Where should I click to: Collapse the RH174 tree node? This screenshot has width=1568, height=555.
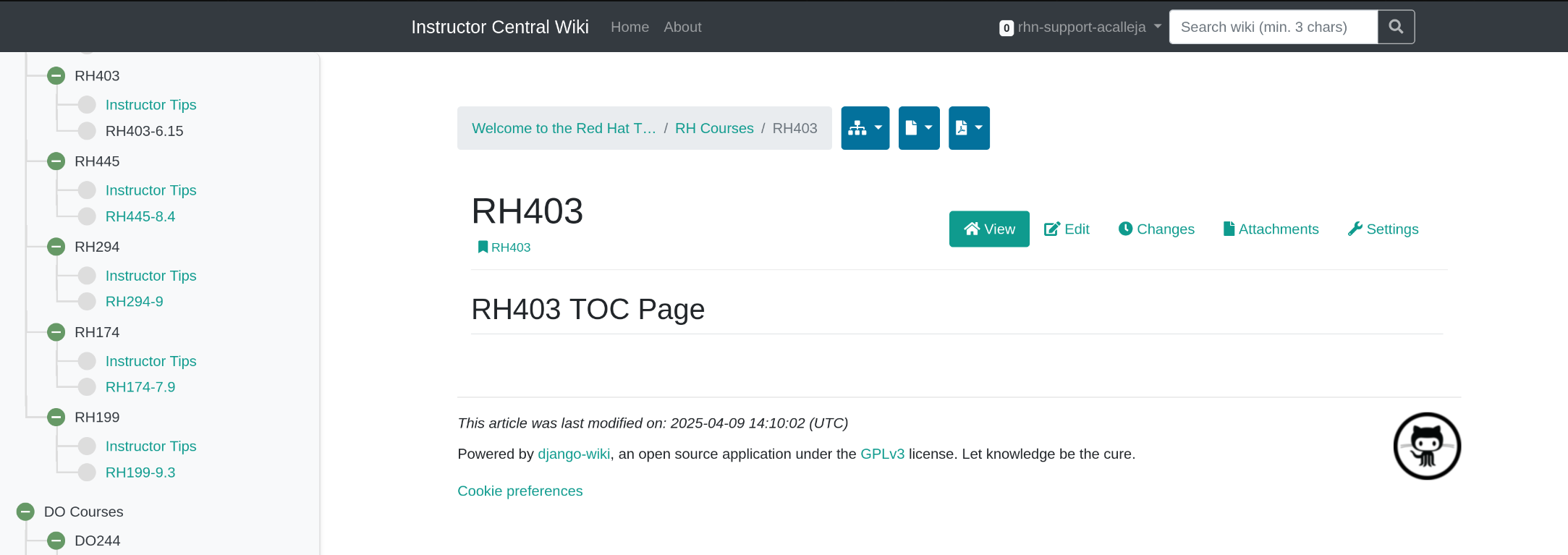[56, 331]
